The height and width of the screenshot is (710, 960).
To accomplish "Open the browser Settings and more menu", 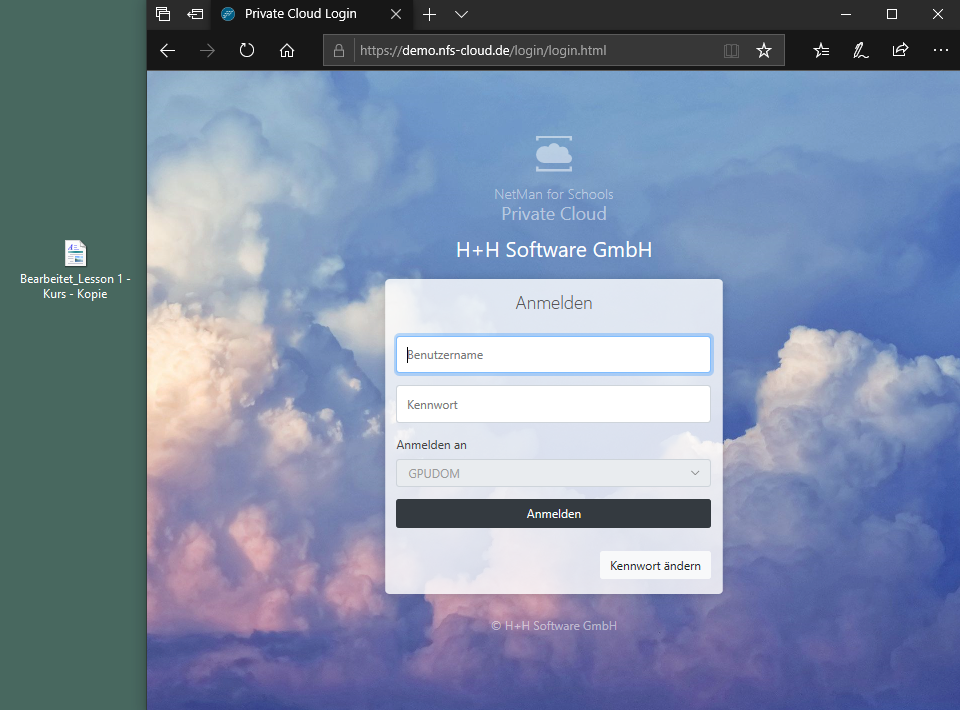I will coord(940,50).
